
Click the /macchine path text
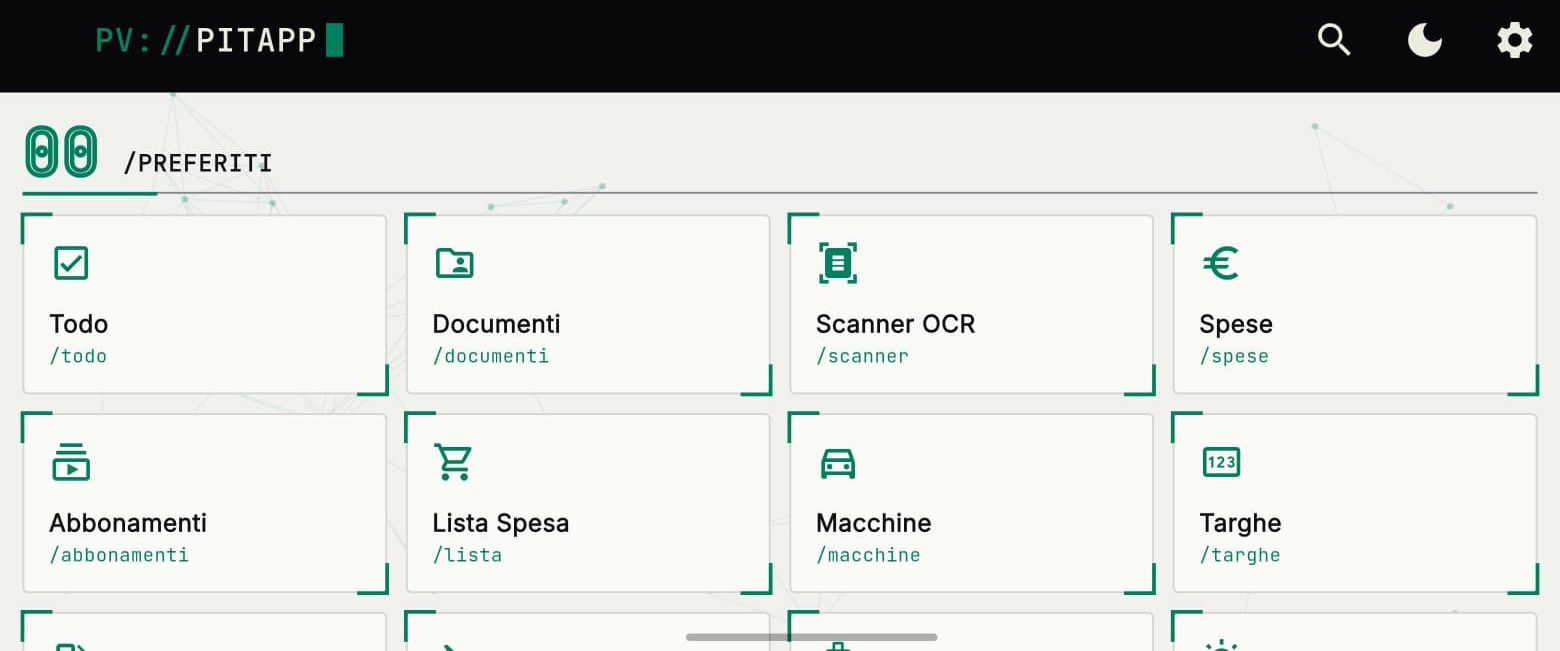click(x=868, y=555)
